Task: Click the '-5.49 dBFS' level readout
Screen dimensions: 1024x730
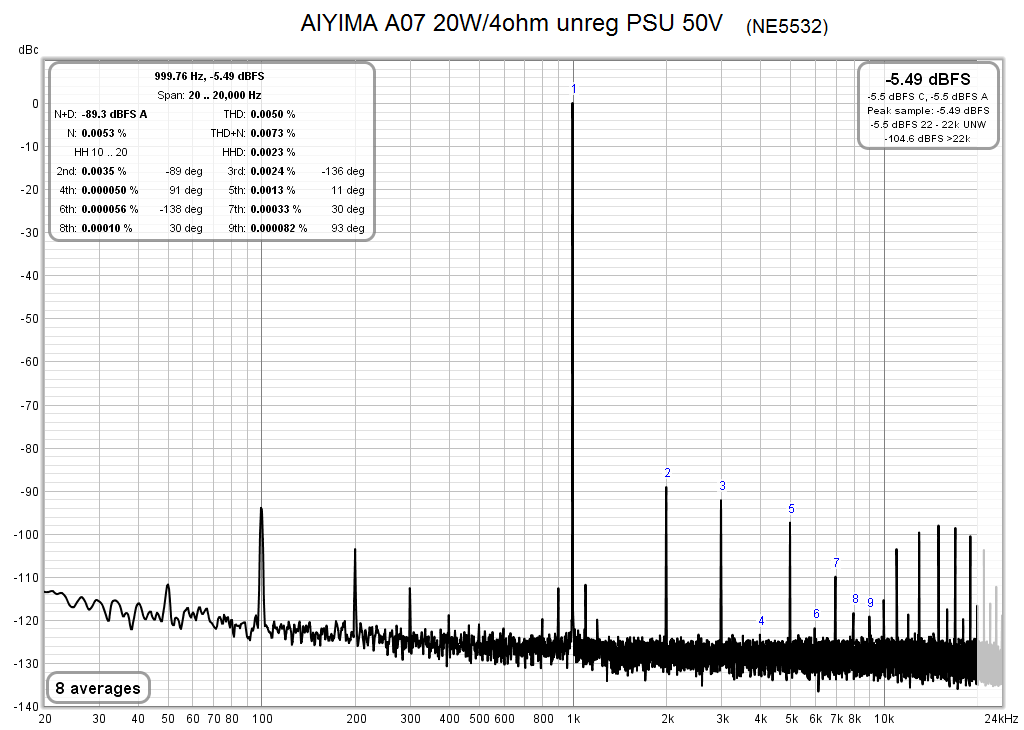Action: [x=927, y=79]
